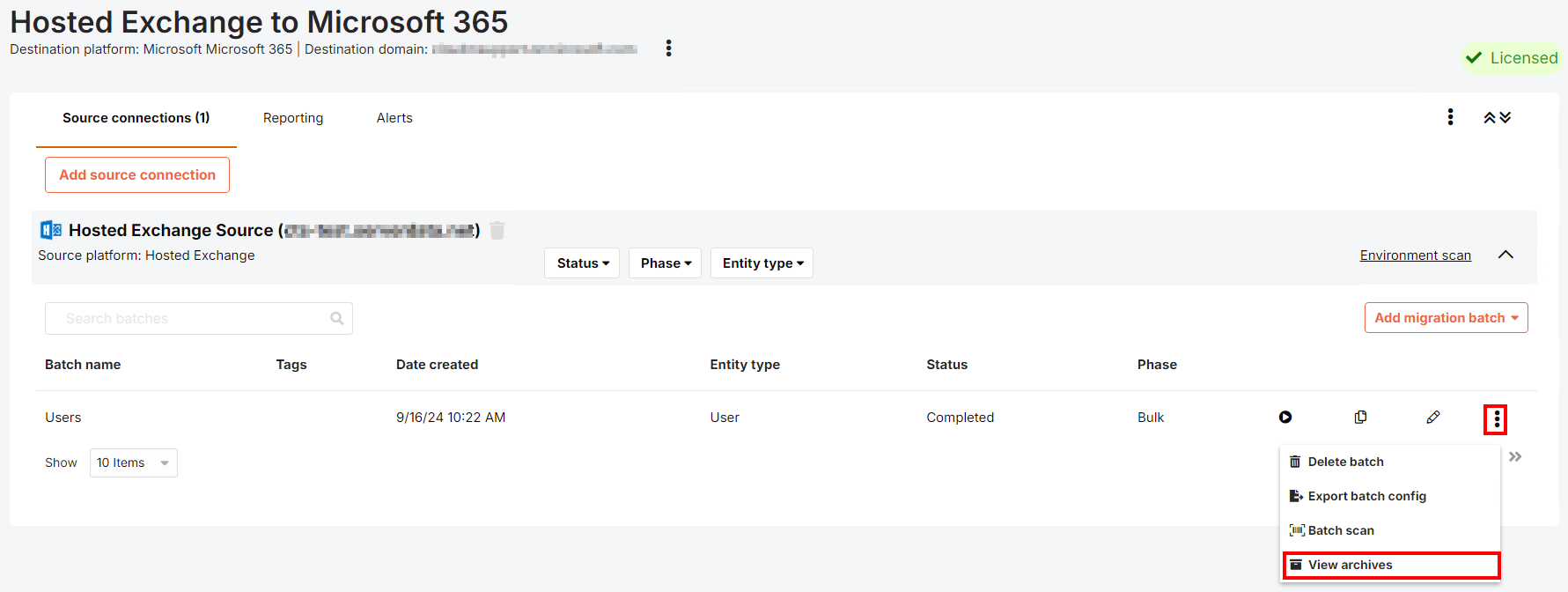
Task: Edit the Users batch
Action: (x=1433, y=418)
